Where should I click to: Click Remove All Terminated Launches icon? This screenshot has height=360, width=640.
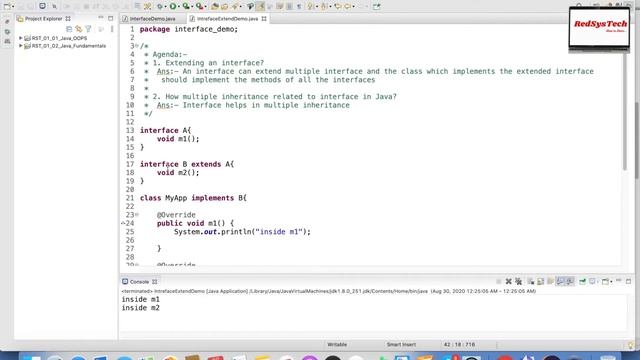tap(518, 281)
